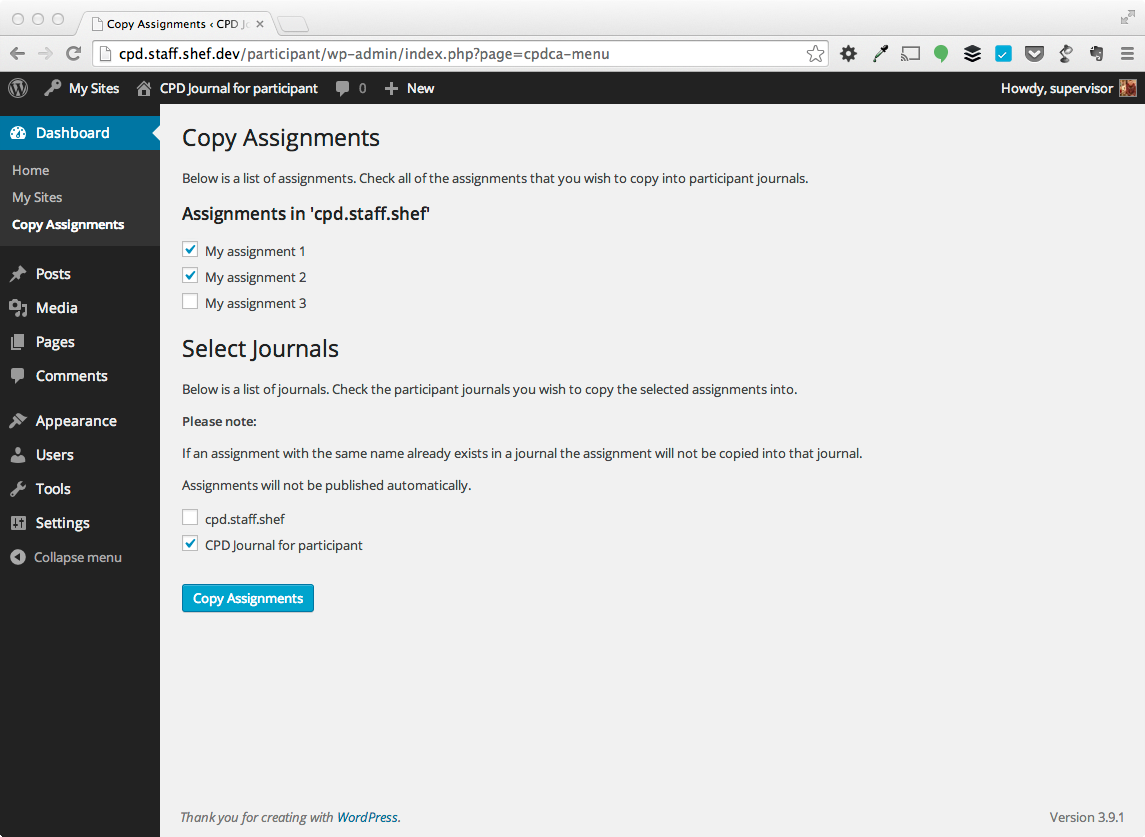Click the fullscreen arrows icon
Viewport: 1145px width, 837px height.
point(1127,18)
